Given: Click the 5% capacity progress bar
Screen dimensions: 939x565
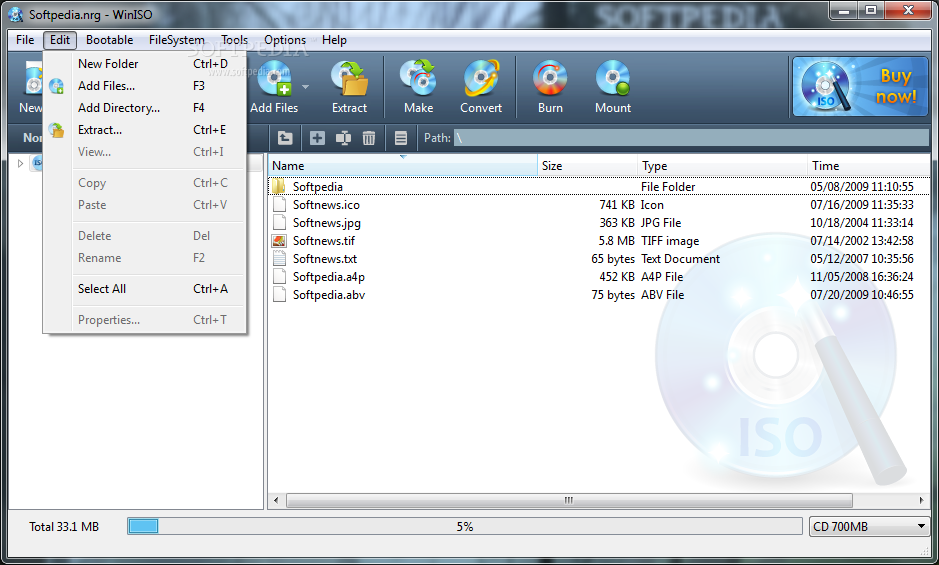Looking at the screenshot, I should [x=465, y=527].
